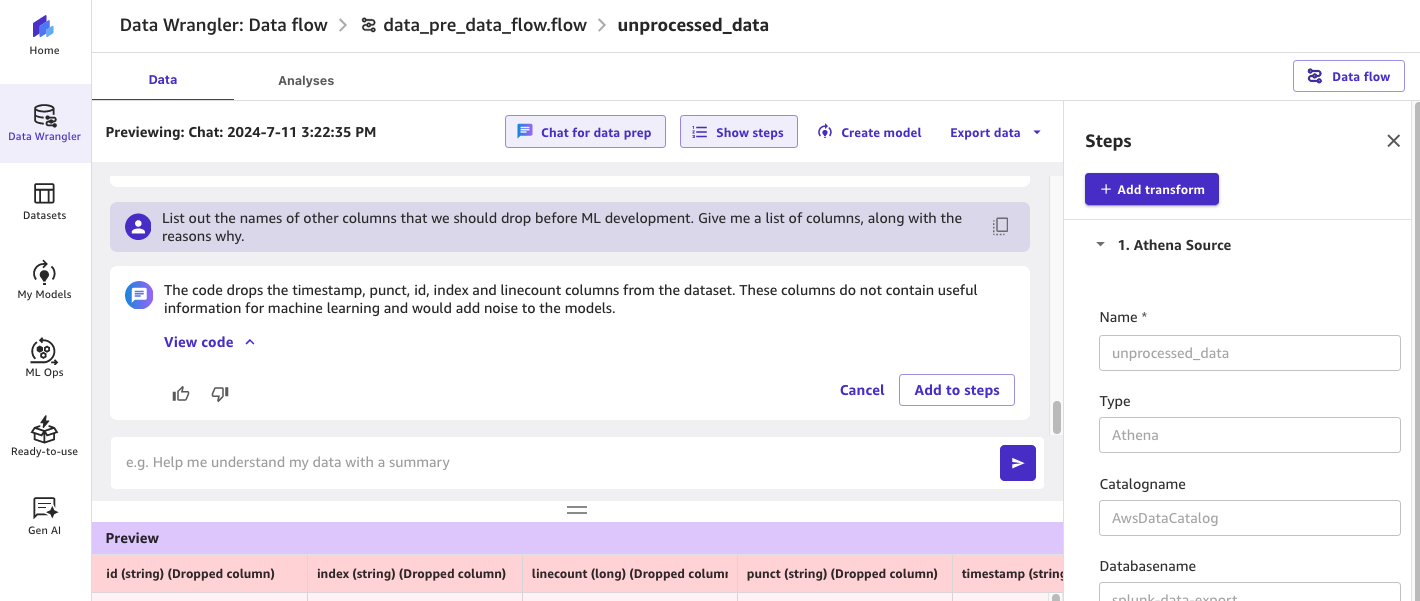This screenshot has width=1420, height=601.
Task: Select the Ready-to-use models icon
Action: 44,435
